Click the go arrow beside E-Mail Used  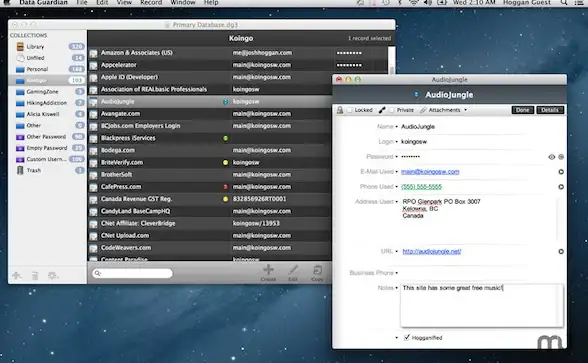(x=561, y=172)
